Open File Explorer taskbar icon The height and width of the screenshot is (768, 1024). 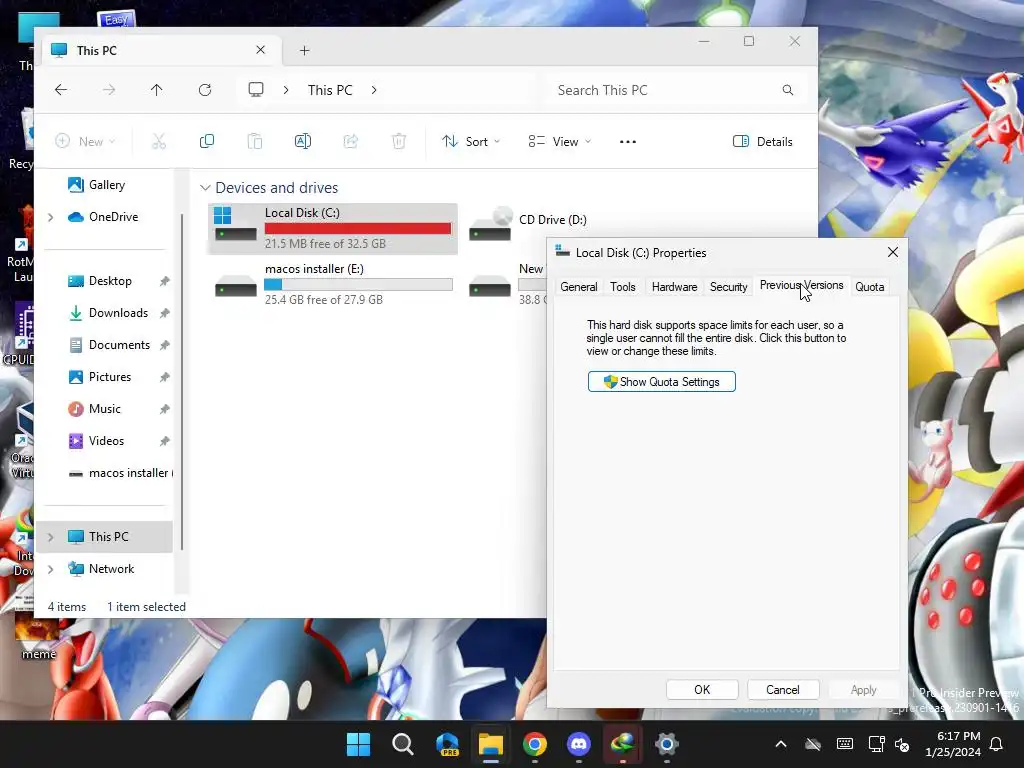click(x=490, y=744)
